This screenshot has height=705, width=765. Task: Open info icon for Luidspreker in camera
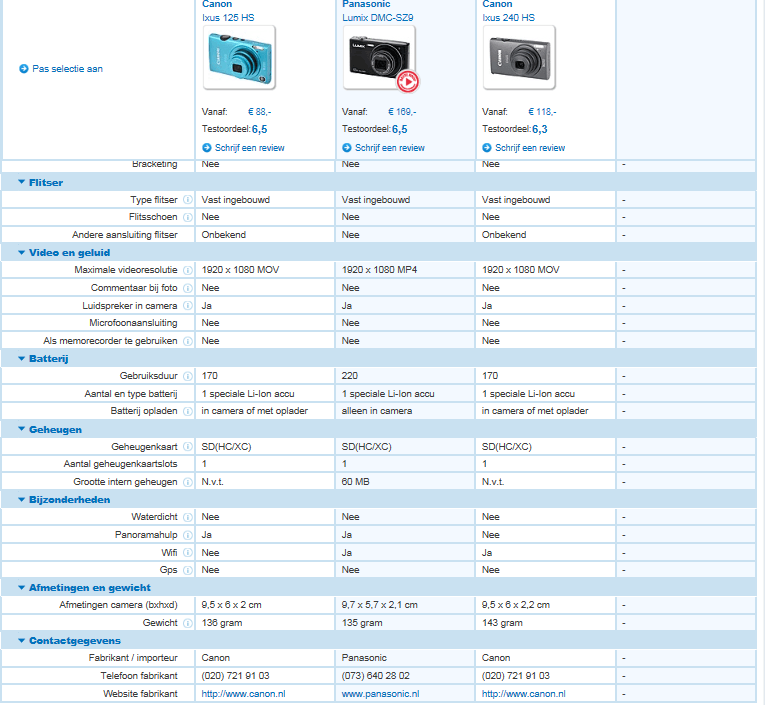[187, 306]
